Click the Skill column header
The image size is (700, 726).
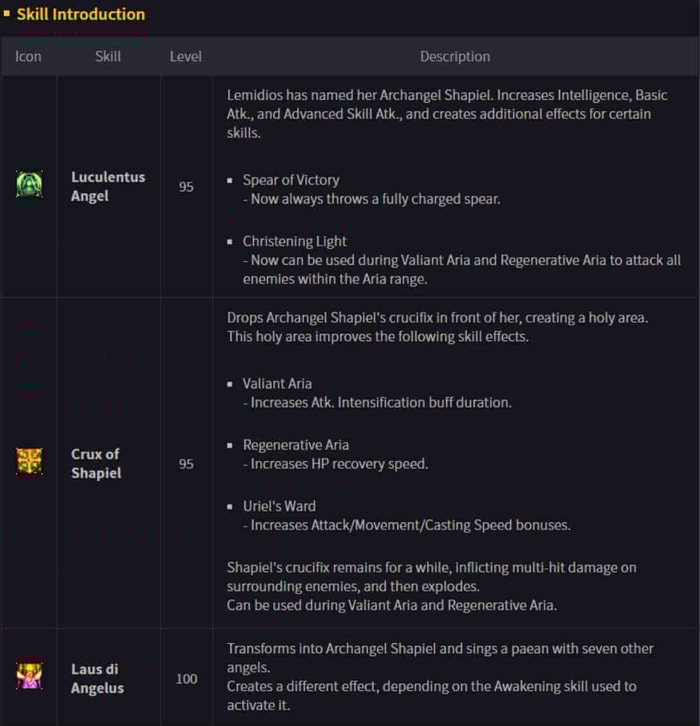108,56
